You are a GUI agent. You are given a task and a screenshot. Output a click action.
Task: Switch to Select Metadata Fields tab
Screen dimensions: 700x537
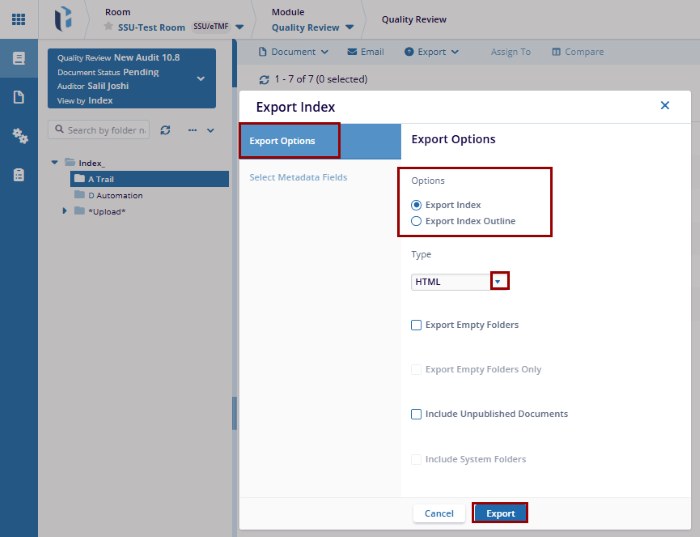click(298, 177)
